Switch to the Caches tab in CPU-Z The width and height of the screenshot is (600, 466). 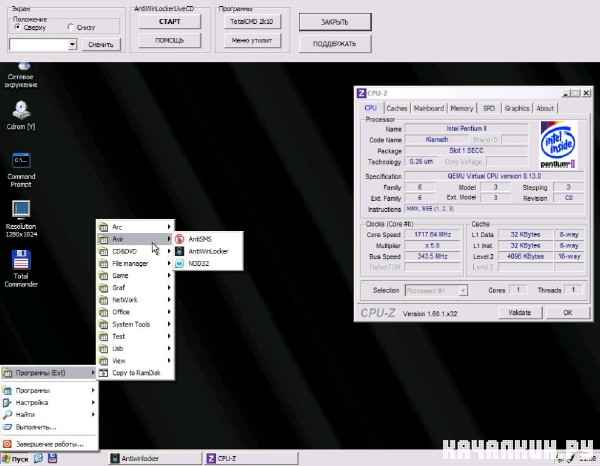pos(396,108)
